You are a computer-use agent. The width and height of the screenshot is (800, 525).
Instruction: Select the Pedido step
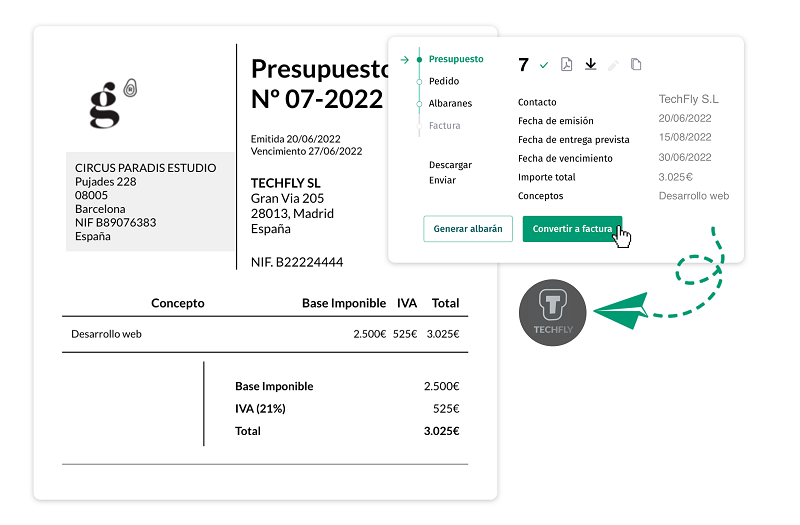click(x=444, y=81)
